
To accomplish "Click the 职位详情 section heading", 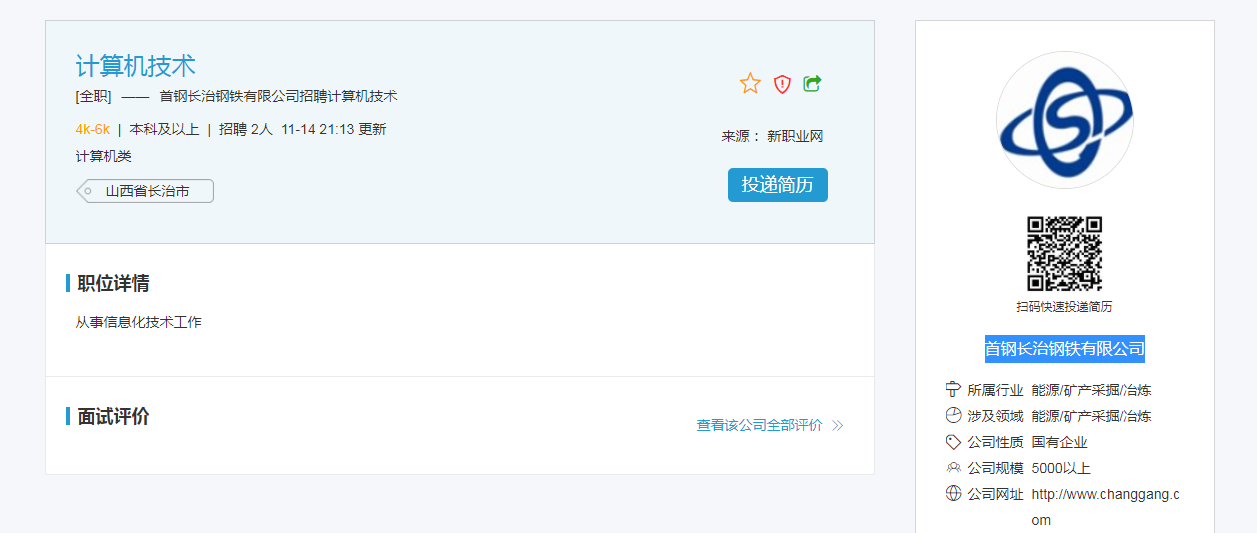I will click(113, 283).
